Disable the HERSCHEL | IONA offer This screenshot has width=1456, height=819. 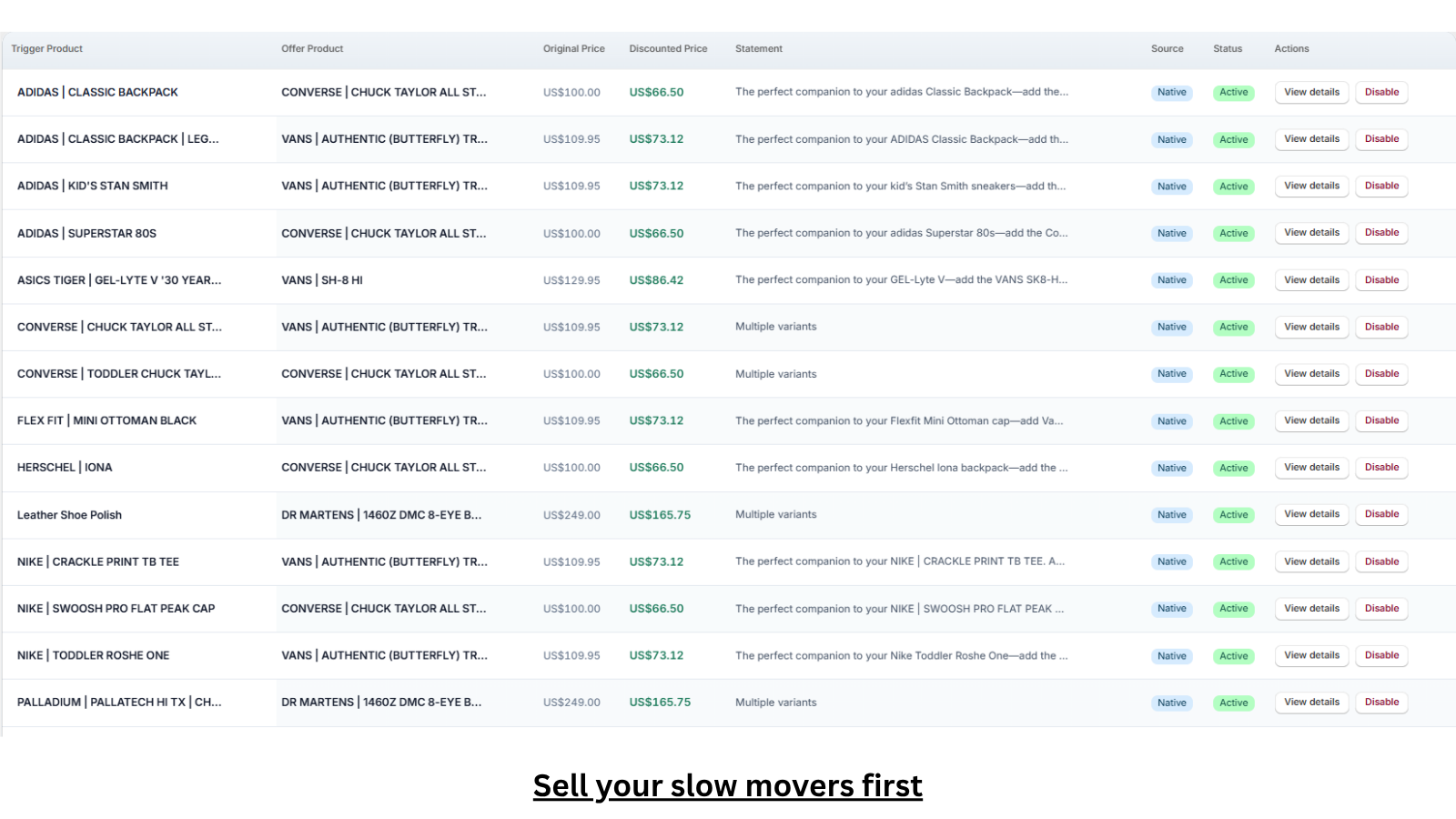click(1381, 468)
